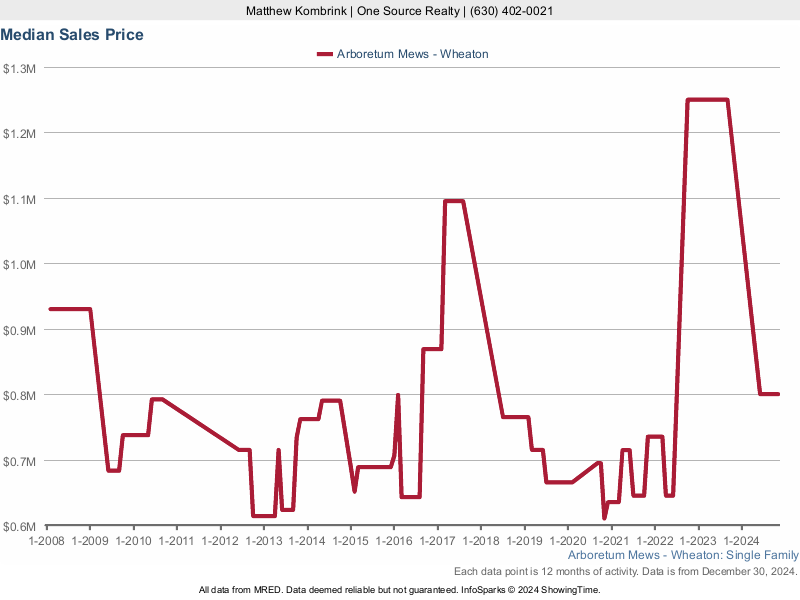Select the 1-2017 x-axis tick label
This screenshot has width=800, height=600.
[437, 541]
